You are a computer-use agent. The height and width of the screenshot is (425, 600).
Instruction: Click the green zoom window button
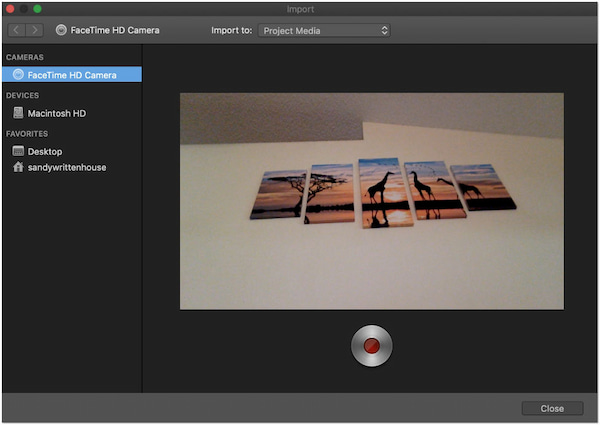coord(38,9)
